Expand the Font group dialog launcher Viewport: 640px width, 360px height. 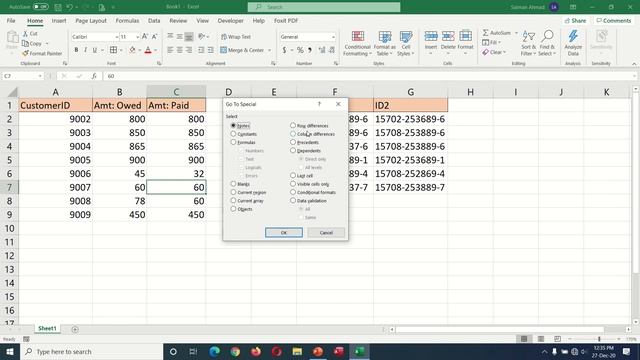pyautogui.click(x=159, y=63)
